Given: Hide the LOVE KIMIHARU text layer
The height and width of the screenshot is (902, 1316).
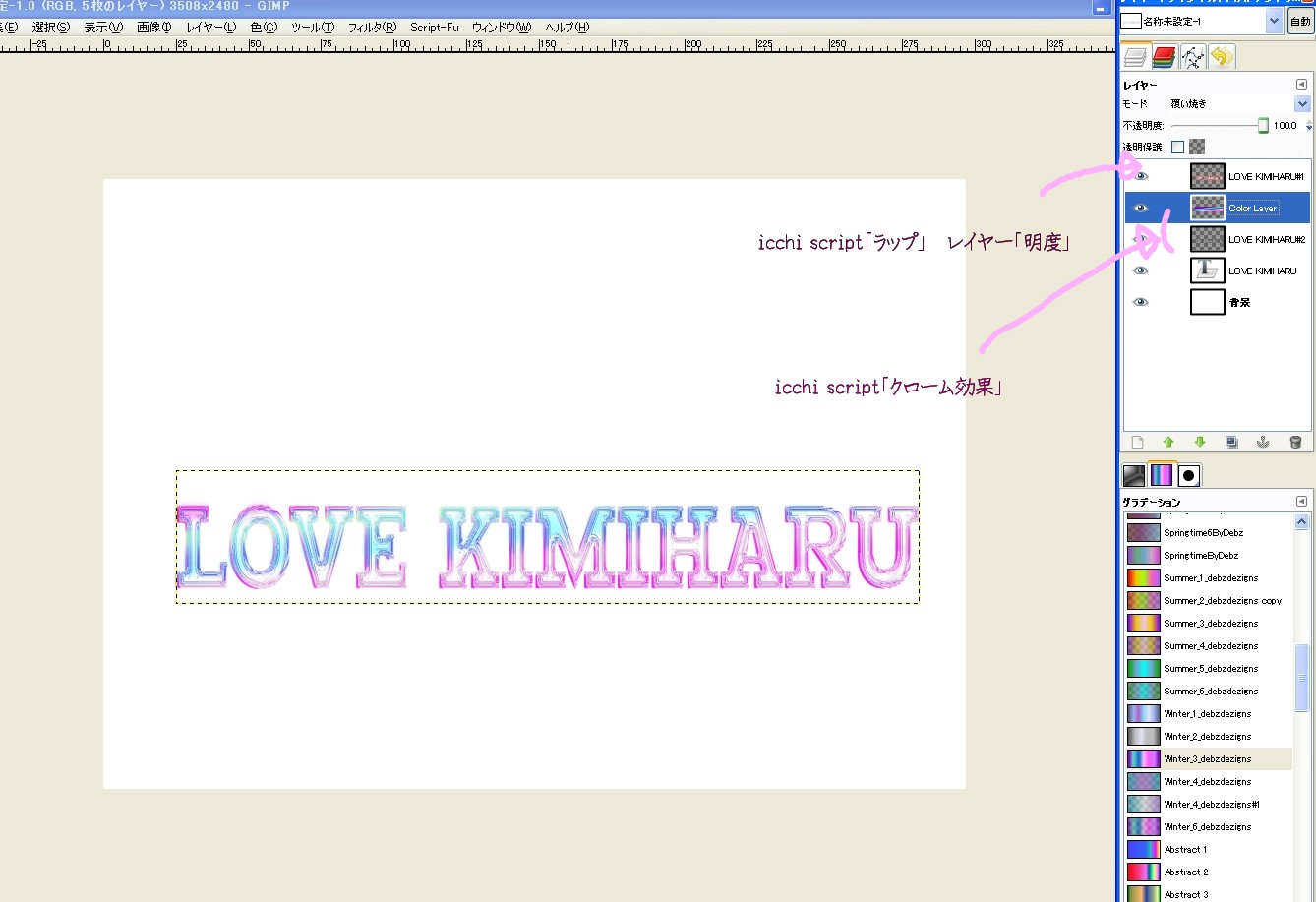Looking at the screenshot, I should pyautogui.click(x=1141, y=271).
